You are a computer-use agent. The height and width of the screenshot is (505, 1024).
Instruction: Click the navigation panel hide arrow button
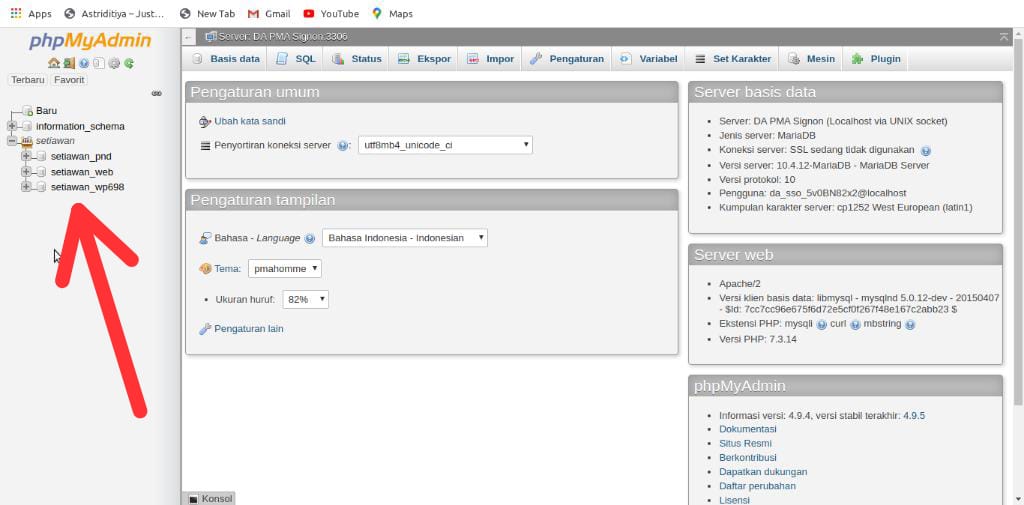188,37
